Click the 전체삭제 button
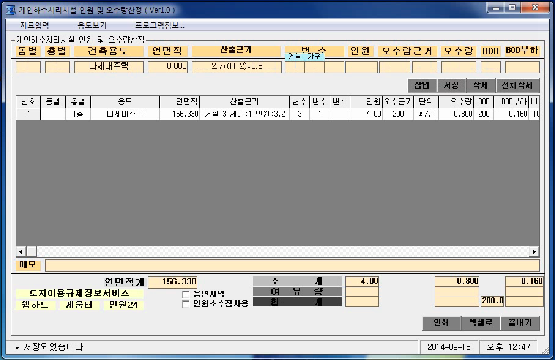The image size is (555, 360). coord(517,85)
